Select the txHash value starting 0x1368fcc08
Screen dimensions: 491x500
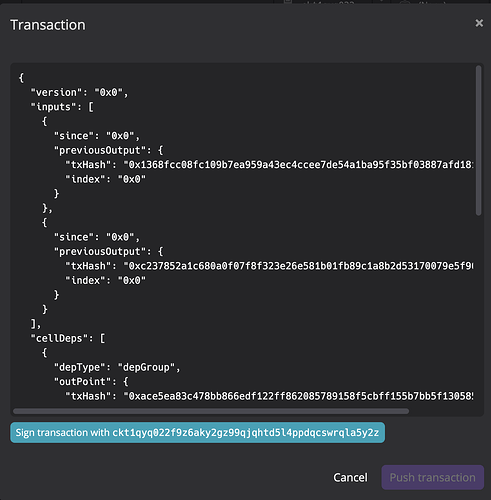[x=298, y=165]
